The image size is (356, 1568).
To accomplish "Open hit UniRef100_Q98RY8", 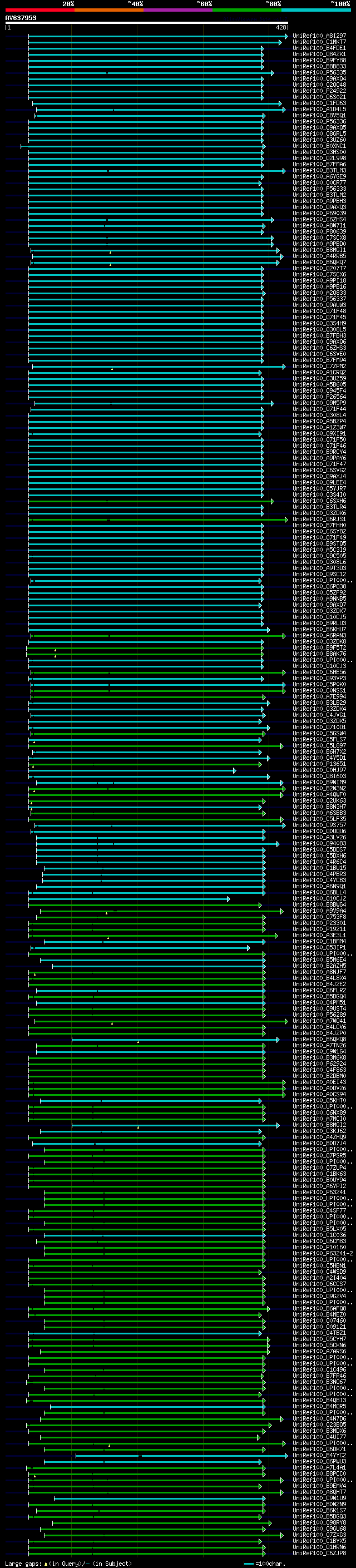I will tap(319, 1522).
